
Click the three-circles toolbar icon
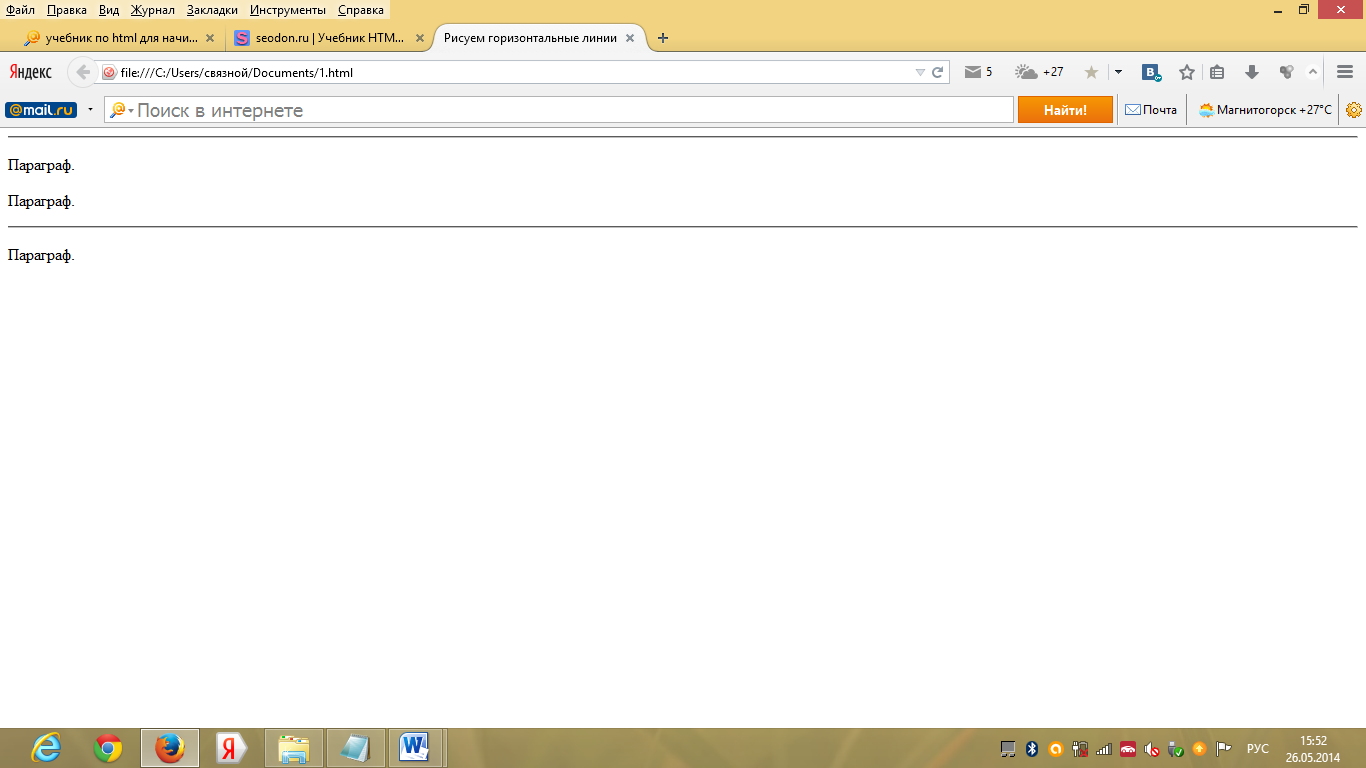[1286, 72]
